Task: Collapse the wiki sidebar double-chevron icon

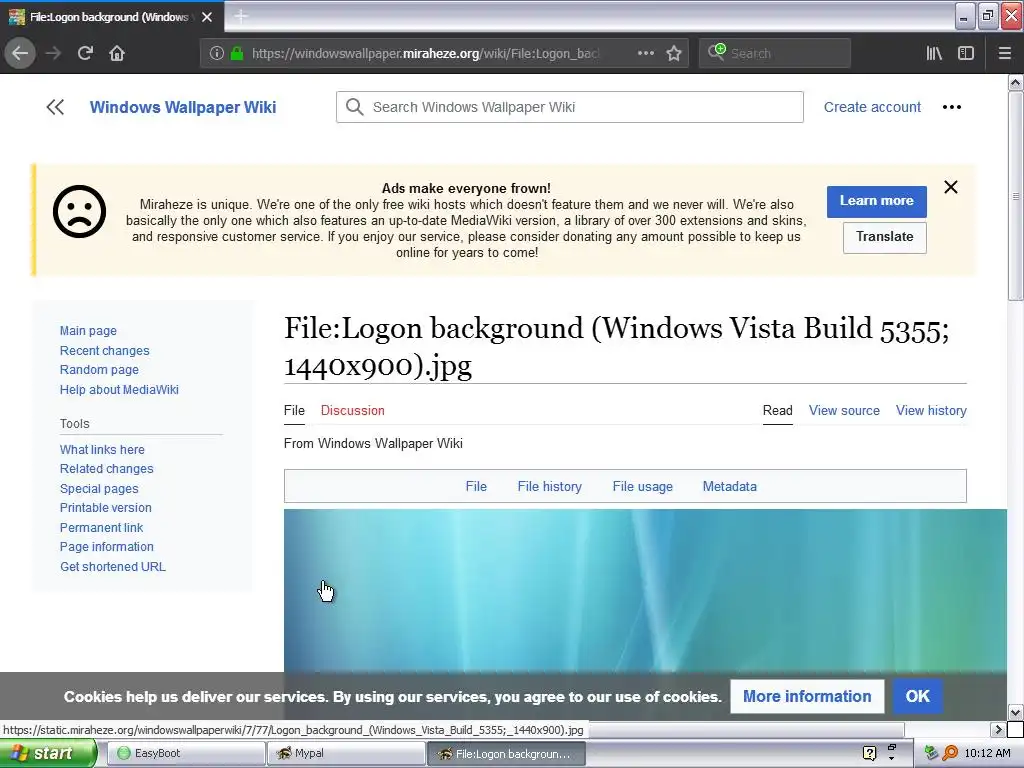Action: (56, 107)
